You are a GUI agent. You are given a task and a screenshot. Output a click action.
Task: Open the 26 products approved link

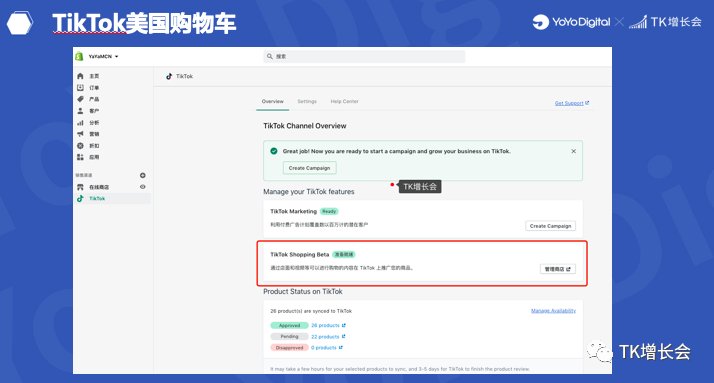(328, 325)
